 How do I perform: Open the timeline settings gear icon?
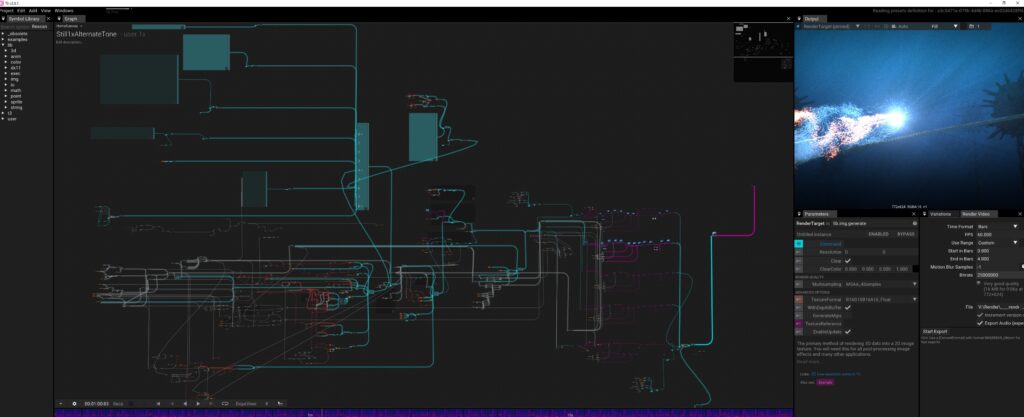tap(74, 403)
